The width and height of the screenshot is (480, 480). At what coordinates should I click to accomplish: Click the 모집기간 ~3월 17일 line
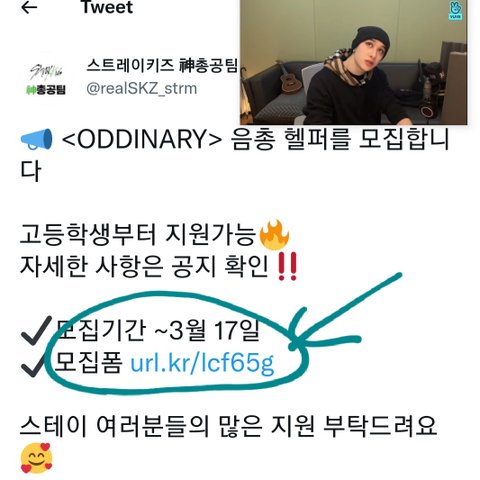[157, 330]
